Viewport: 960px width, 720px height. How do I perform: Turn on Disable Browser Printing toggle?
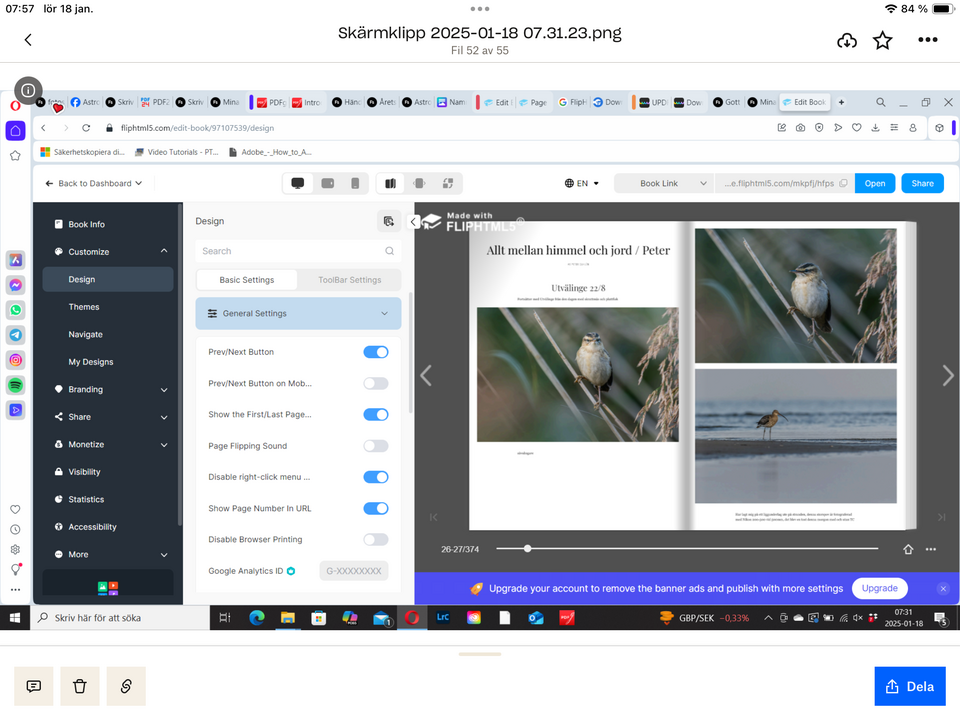click(376, 540)
